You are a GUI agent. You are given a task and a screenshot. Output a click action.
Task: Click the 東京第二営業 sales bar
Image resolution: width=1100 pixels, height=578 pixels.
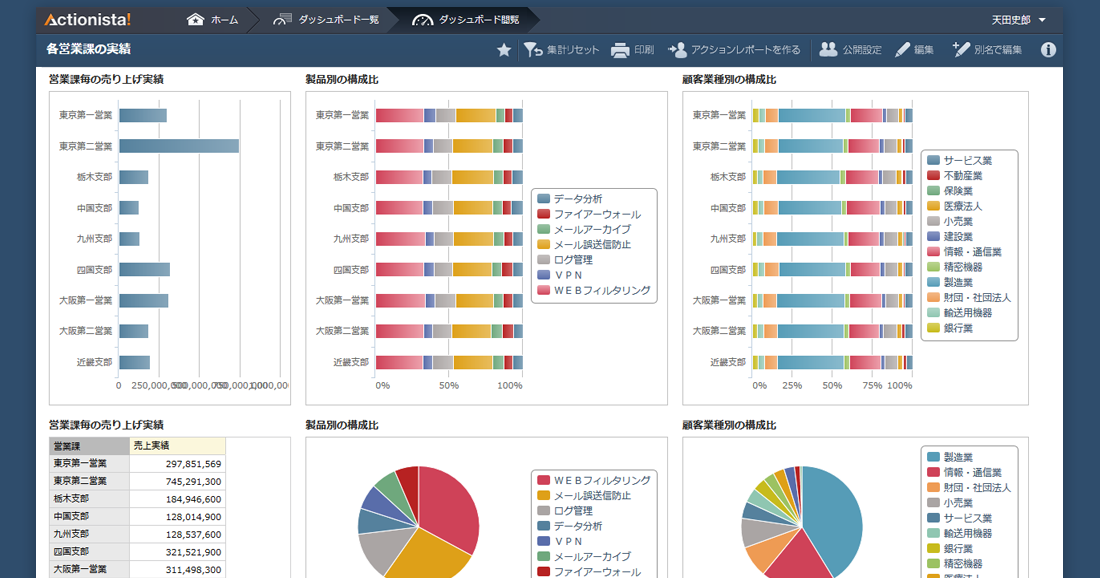click(178, 146)
